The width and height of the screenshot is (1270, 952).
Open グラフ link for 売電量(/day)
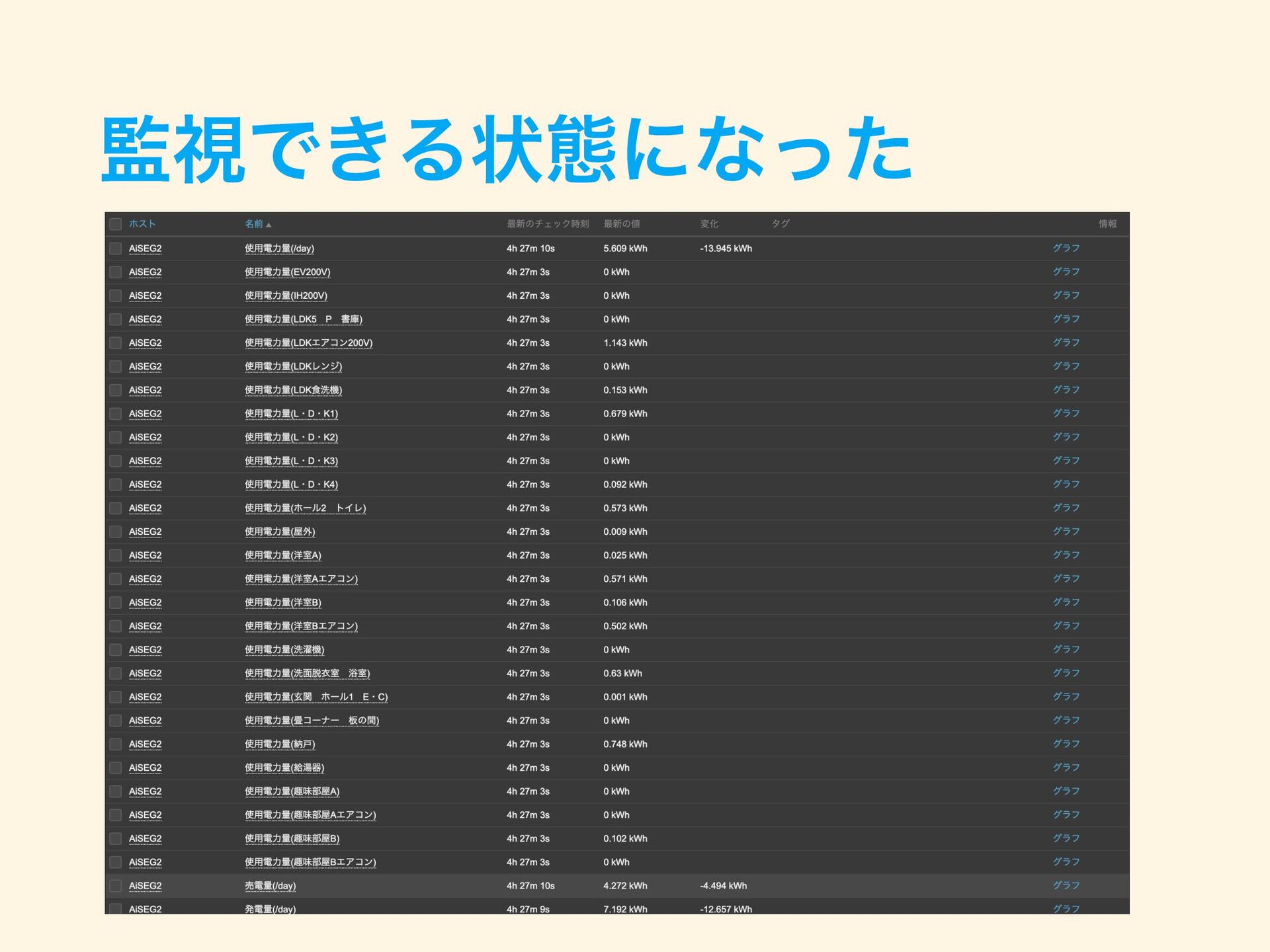[x=1066, y=885]
